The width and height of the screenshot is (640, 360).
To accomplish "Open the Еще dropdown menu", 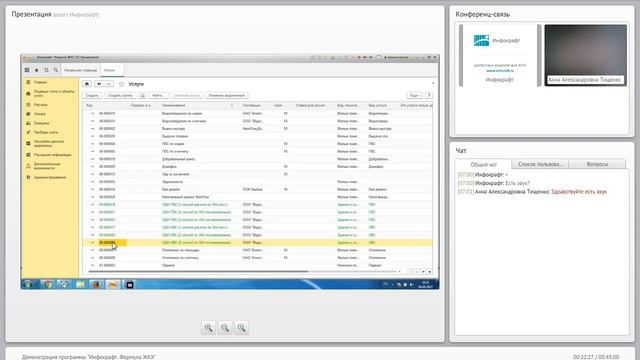I will [415, 96].
